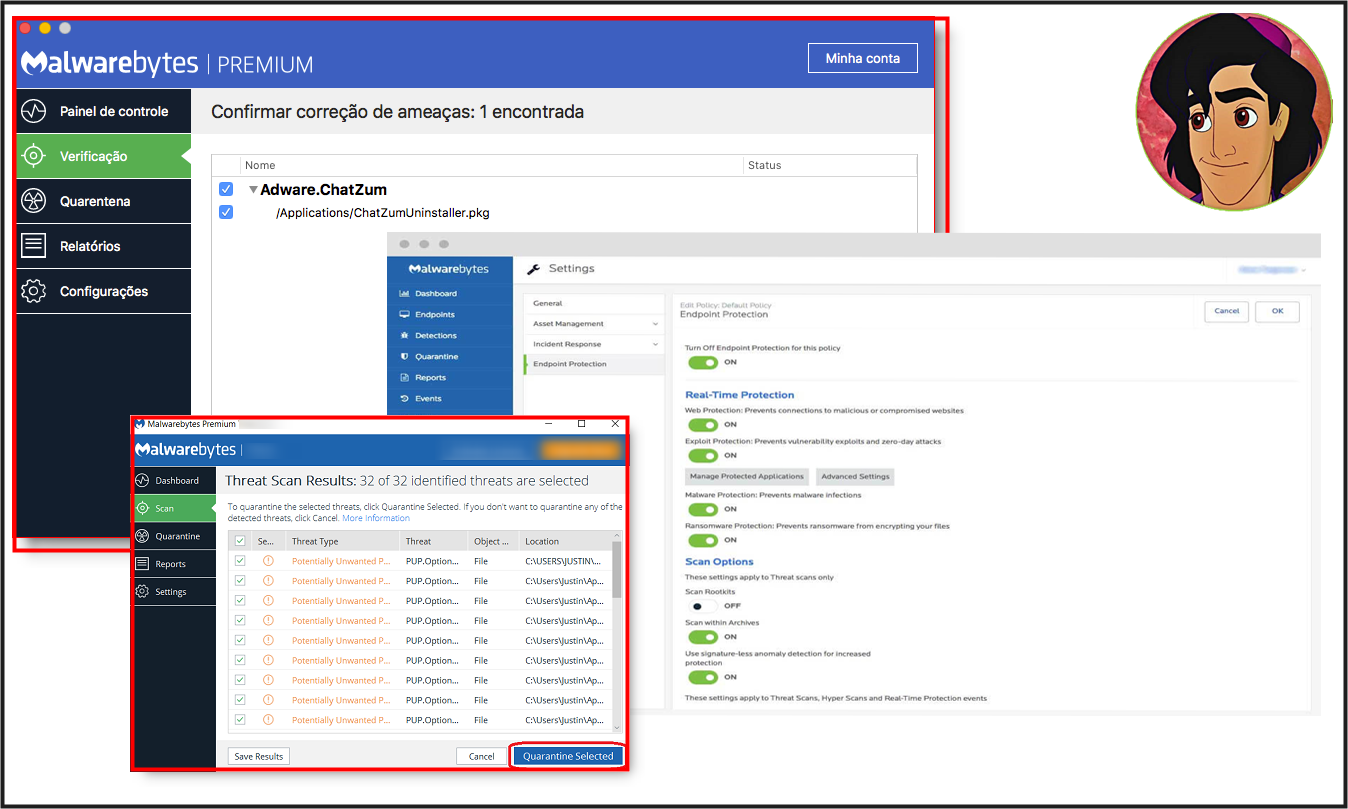This screenshot has height=809, width=1348.
Task: Click the wrench icon beside Settings title
Action: point(533,268)
